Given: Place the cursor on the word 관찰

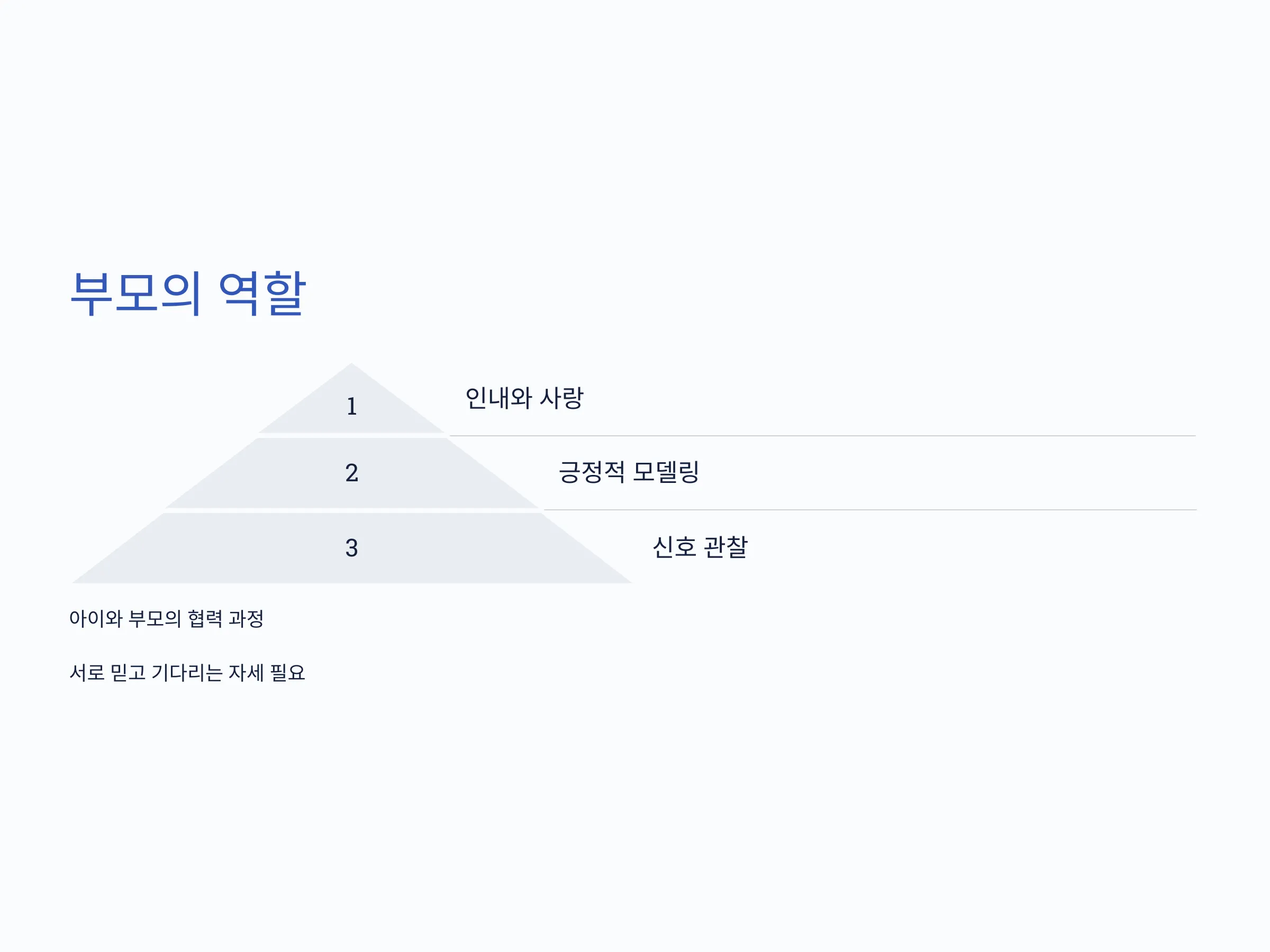Looking at the screenshot, I should 725,547.
